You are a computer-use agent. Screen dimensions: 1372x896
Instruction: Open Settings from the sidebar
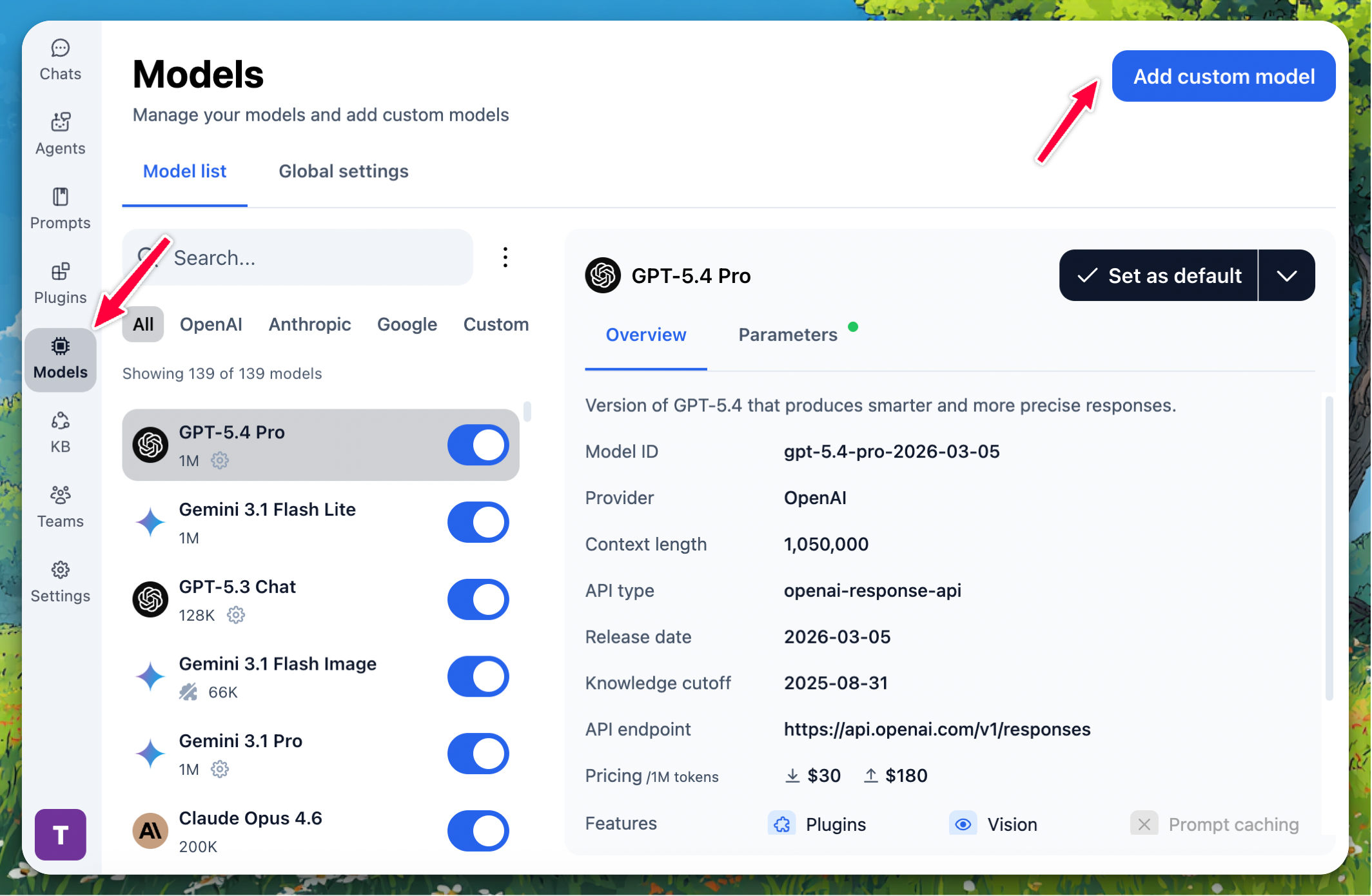(60, 582)
